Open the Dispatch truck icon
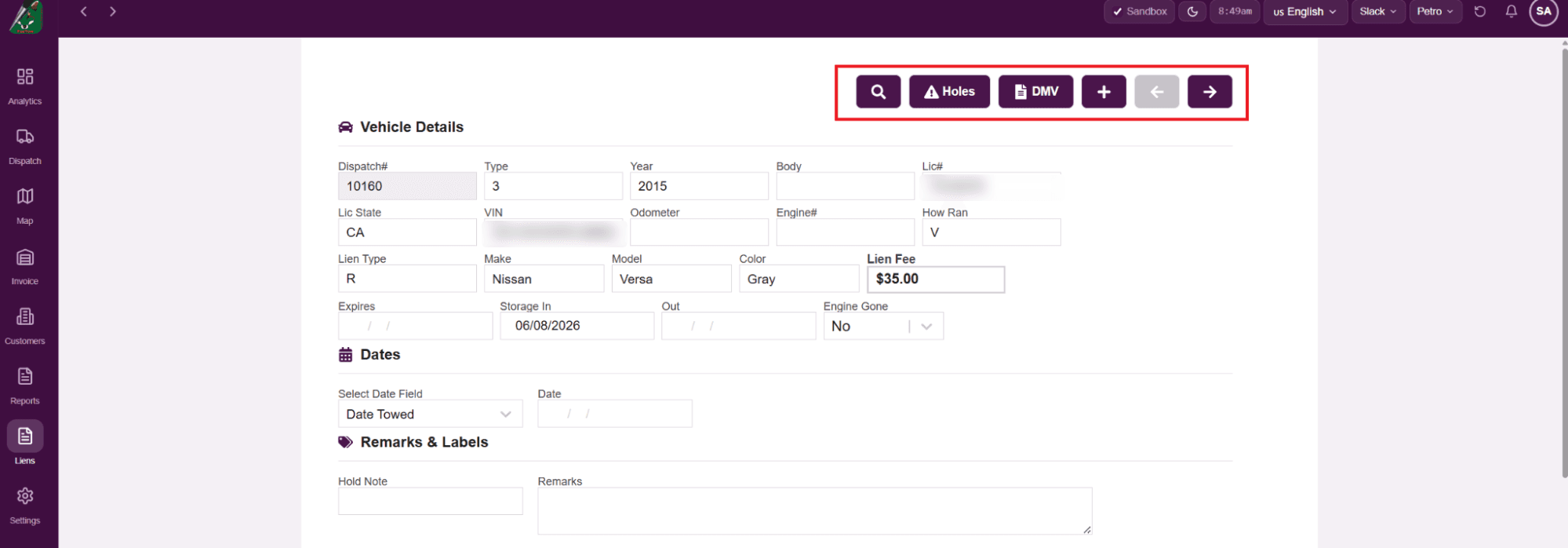 (25, 137)
